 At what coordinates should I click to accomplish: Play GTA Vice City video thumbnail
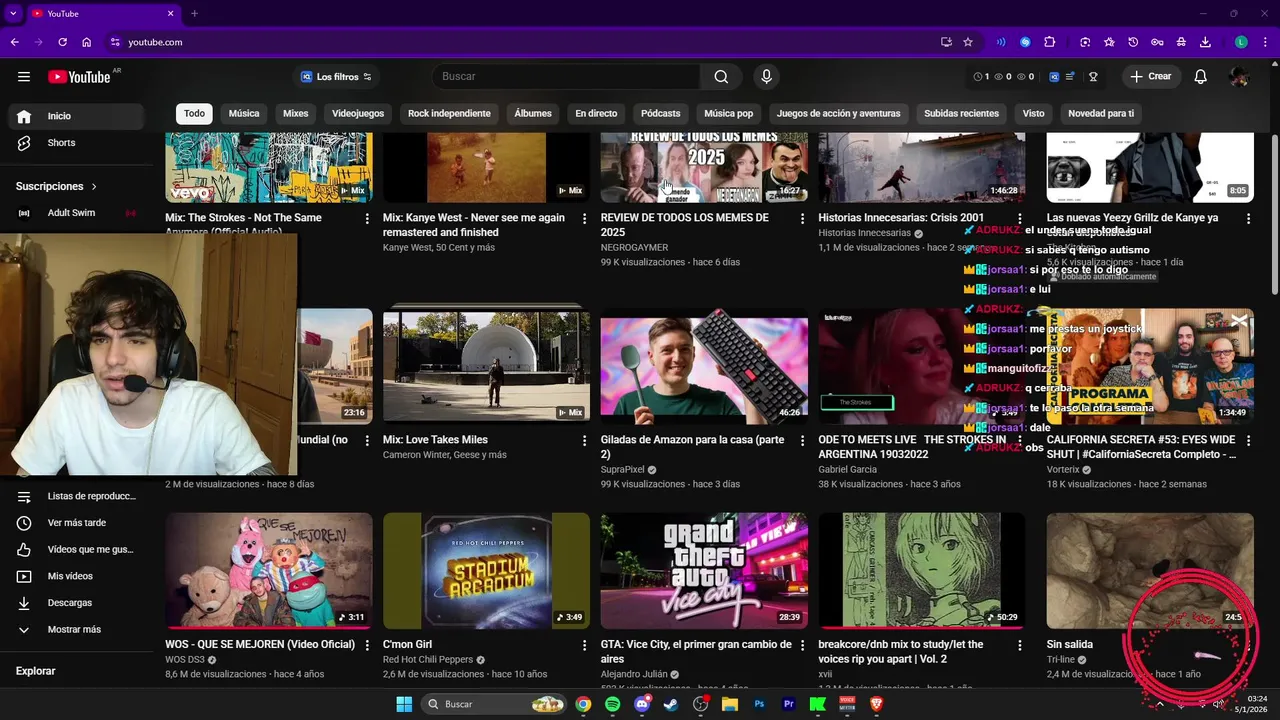[704, 571]
